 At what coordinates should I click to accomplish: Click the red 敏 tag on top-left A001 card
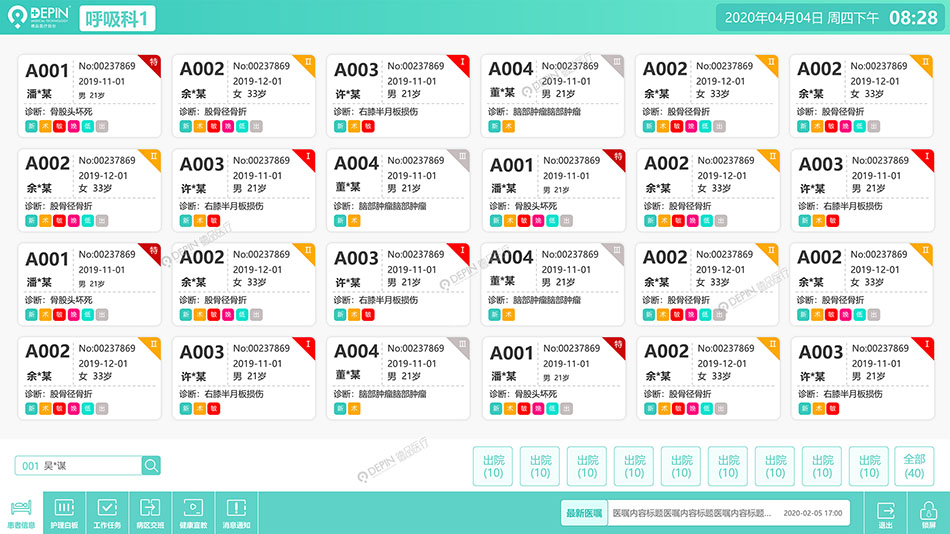coord(60,127)
